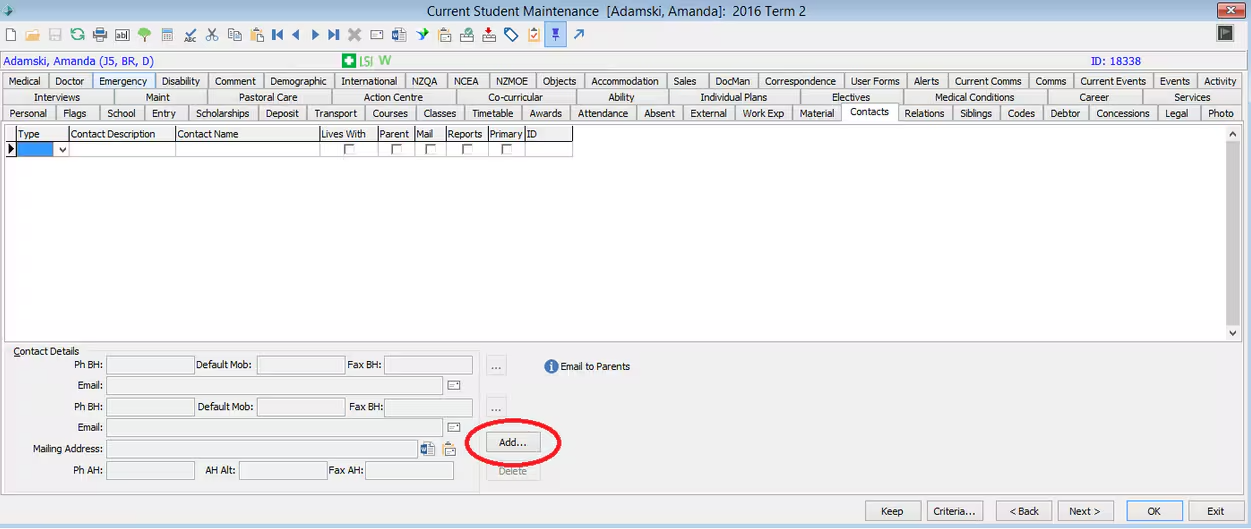Click the Mailing Address field
Viewport: 1251px width, 529px height.
pos(262,449)
